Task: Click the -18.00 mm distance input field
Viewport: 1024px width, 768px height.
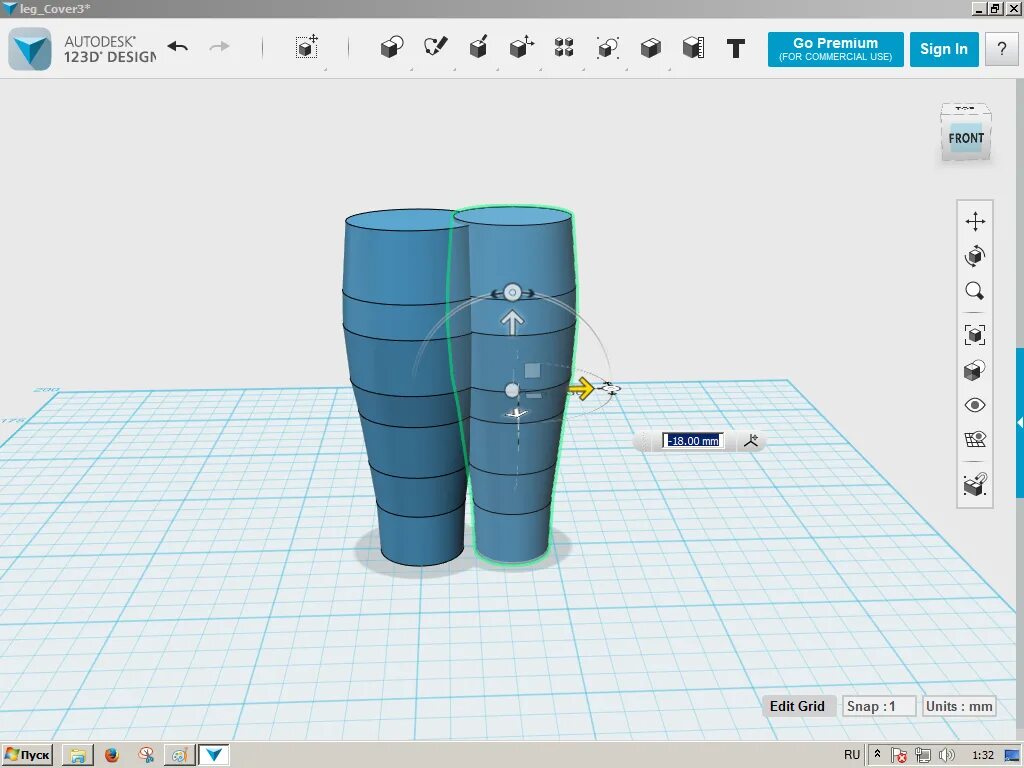Action: coord(693,441)
